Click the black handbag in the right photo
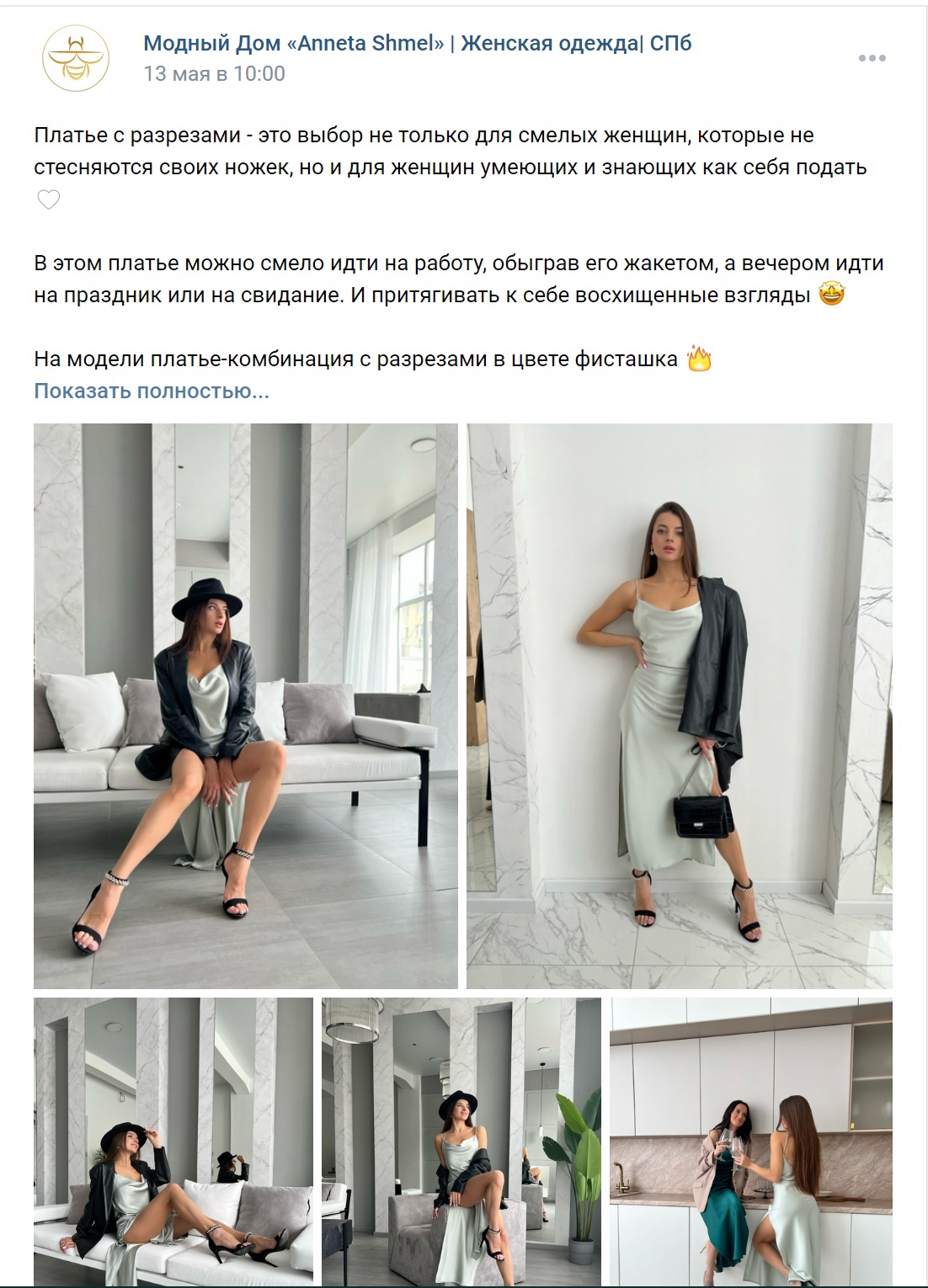The image size is (928, 1288). 702,812
